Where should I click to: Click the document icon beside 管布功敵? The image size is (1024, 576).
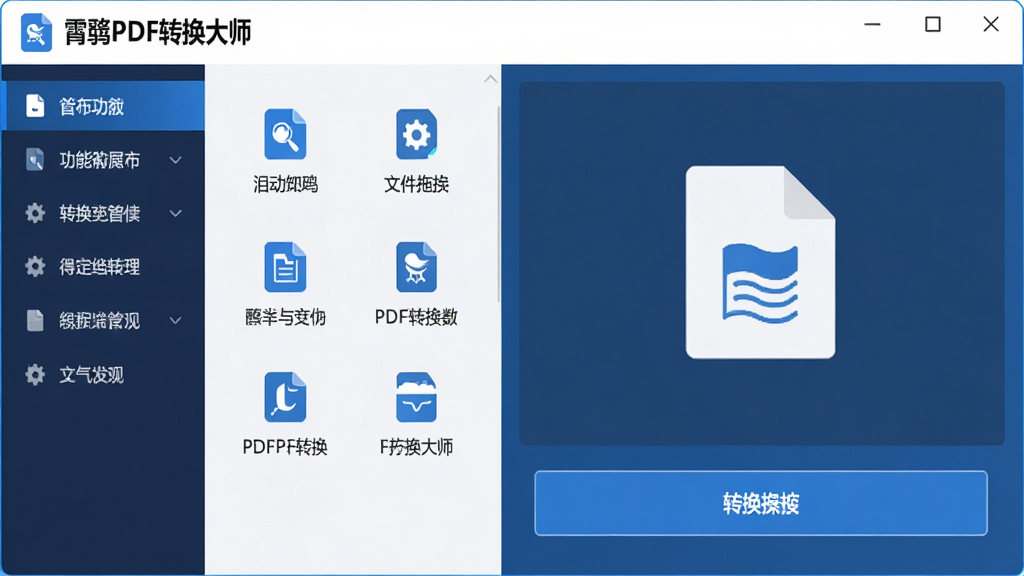(35, 106)
